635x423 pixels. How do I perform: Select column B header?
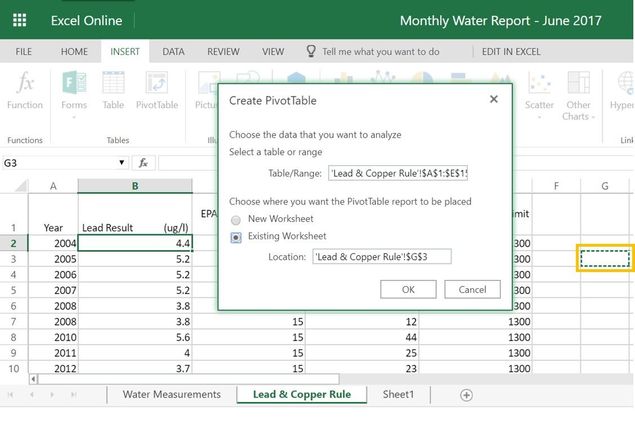pyautogui.click(x=135, y=186)
